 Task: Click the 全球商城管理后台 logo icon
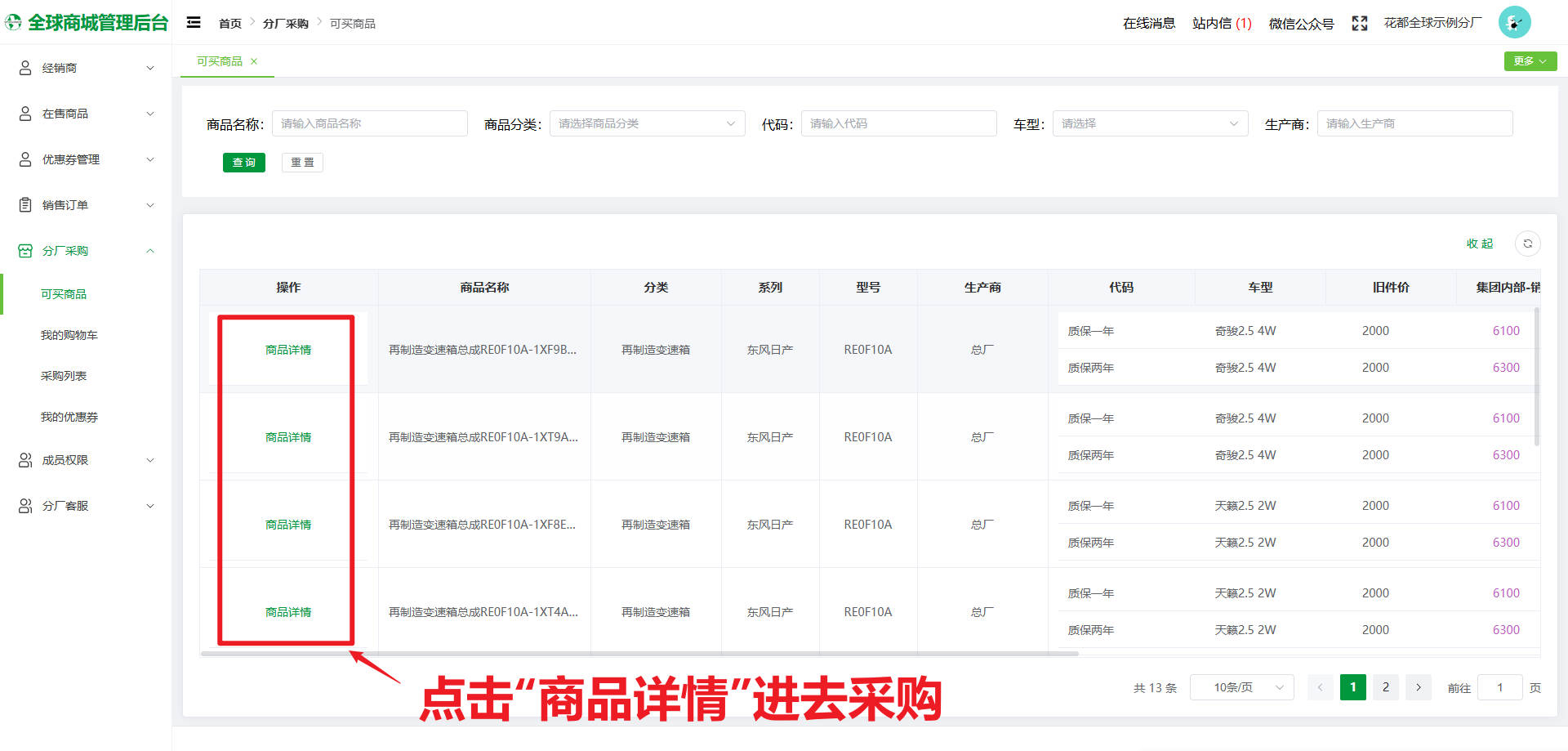click(x=13, y=22)
